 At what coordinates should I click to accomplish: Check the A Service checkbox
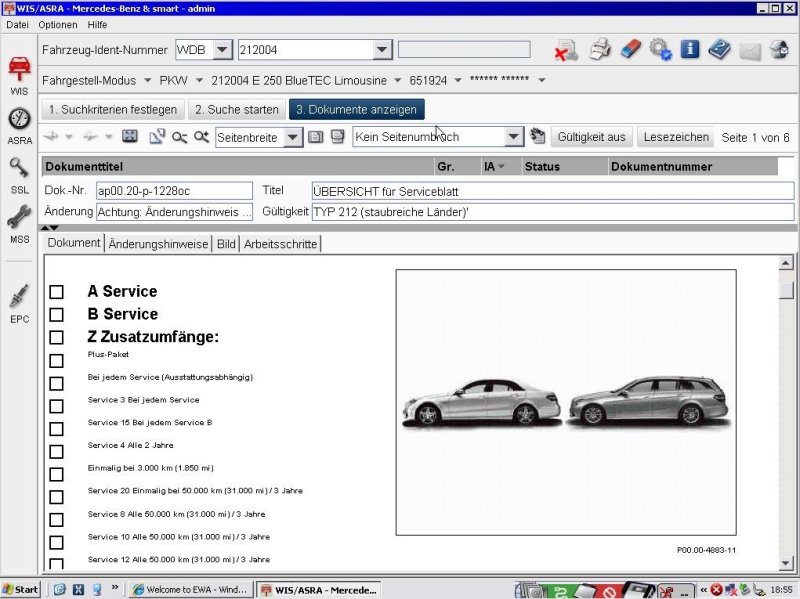click(x=56, y=292)
